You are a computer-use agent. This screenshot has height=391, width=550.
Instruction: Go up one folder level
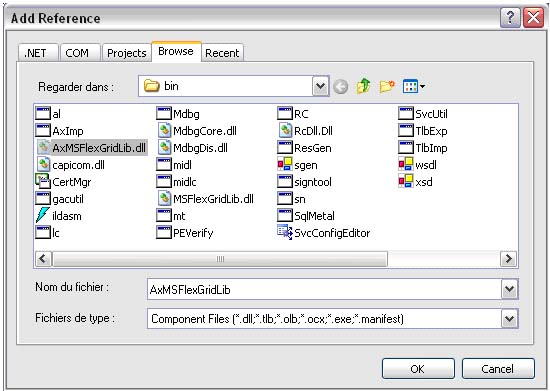pos(364,86)
